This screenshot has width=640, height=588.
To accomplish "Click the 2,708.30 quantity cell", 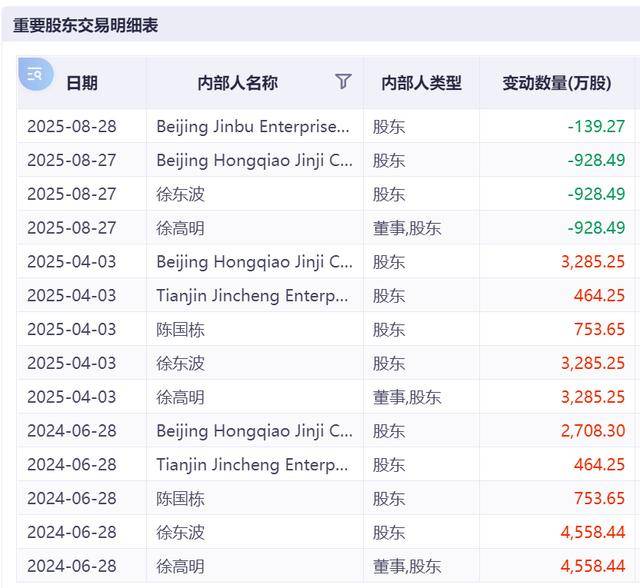I will click(593, 431).
